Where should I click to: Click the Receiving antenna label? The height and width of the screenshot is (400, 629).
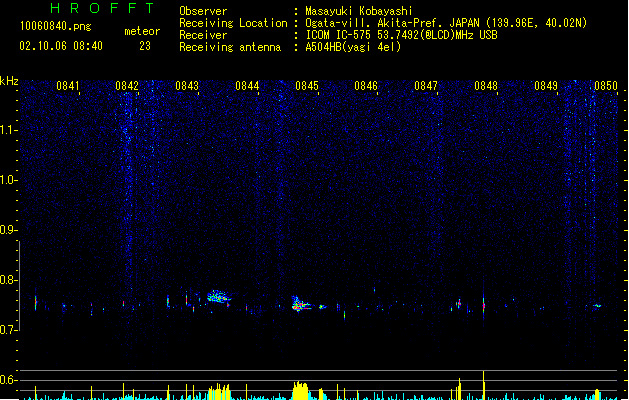[230, 47]
